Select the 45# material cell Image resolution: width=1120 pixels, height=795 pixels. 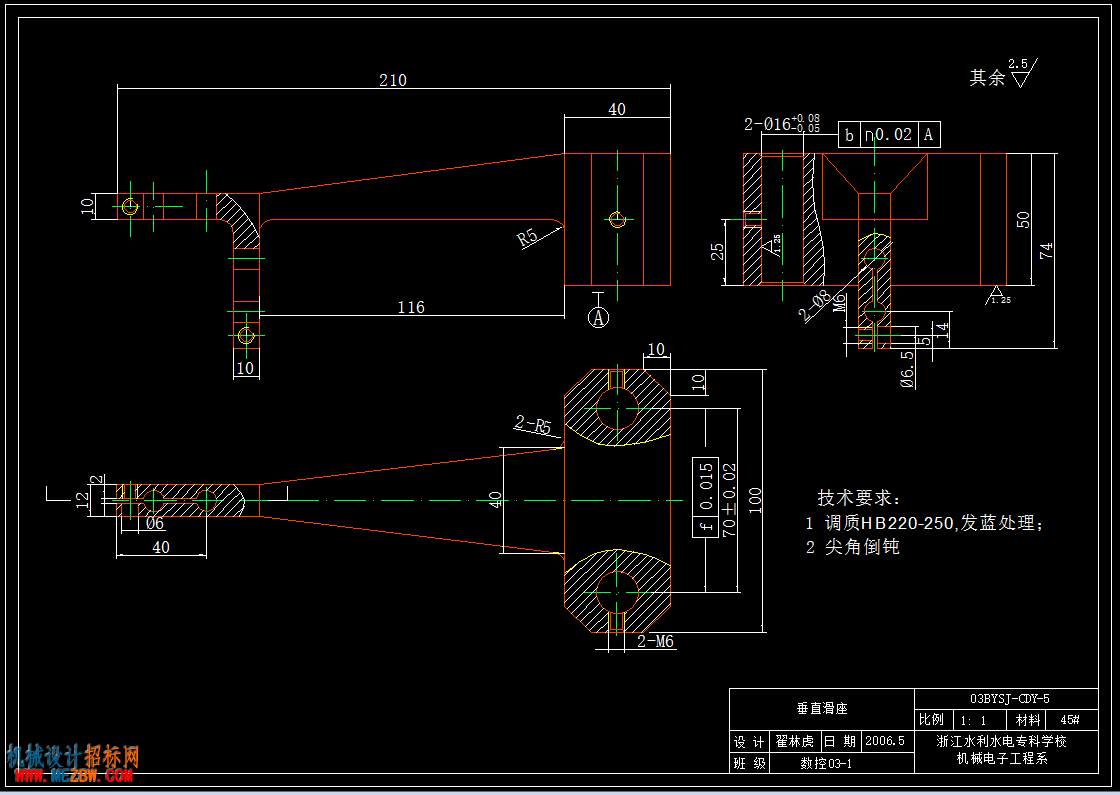pyautogui.click(x=1069, y=720)
